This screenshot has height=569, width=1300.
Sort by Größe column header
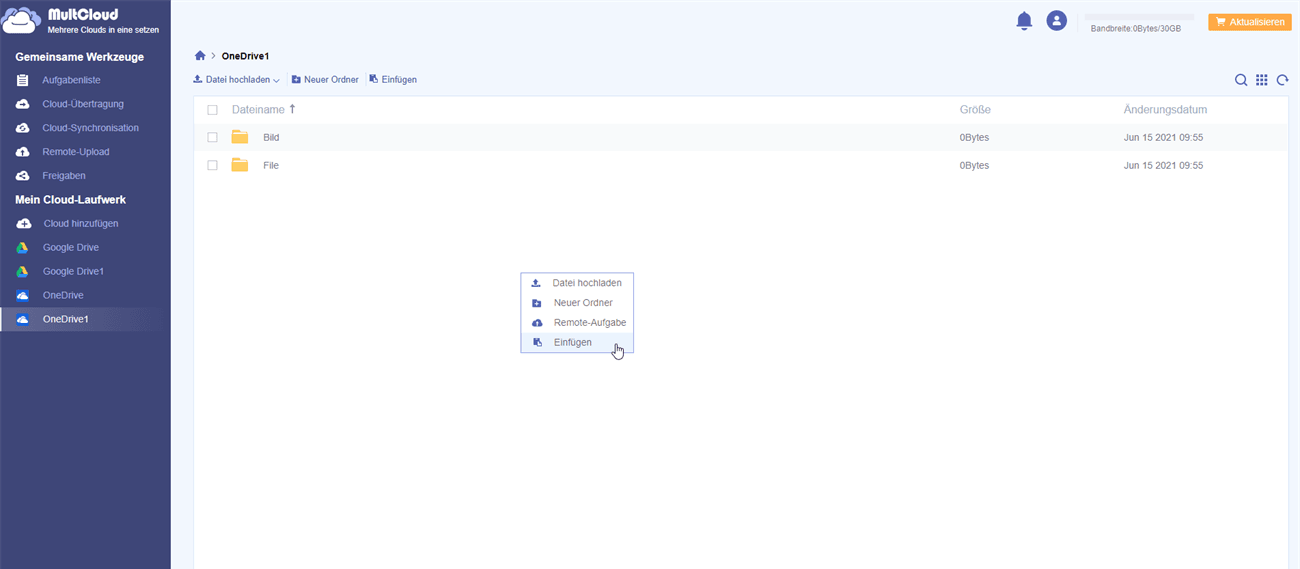pos(975,110)
